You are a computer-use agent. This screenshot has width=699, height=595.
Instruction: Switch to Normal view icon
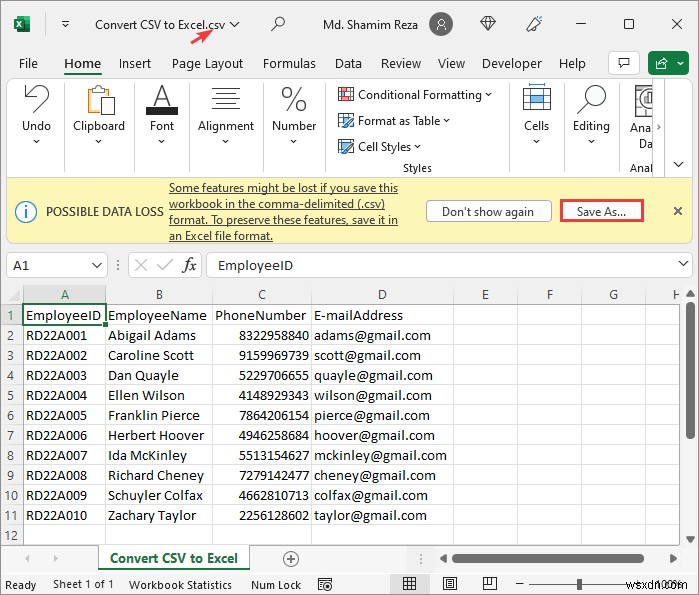tap(409, 583)
